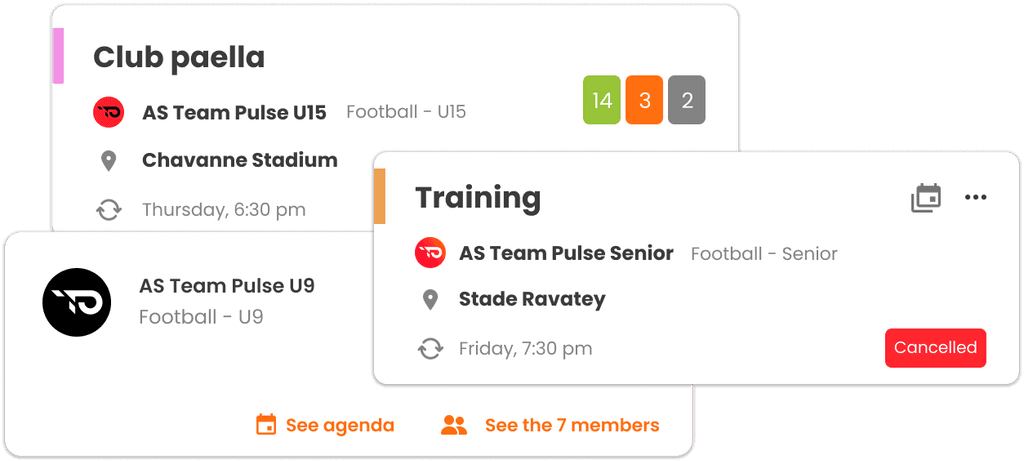This screenshot has width=1024, height=461.
Task: Click the red AS Team Pulse Senior logo
Action: pos(430,253)
